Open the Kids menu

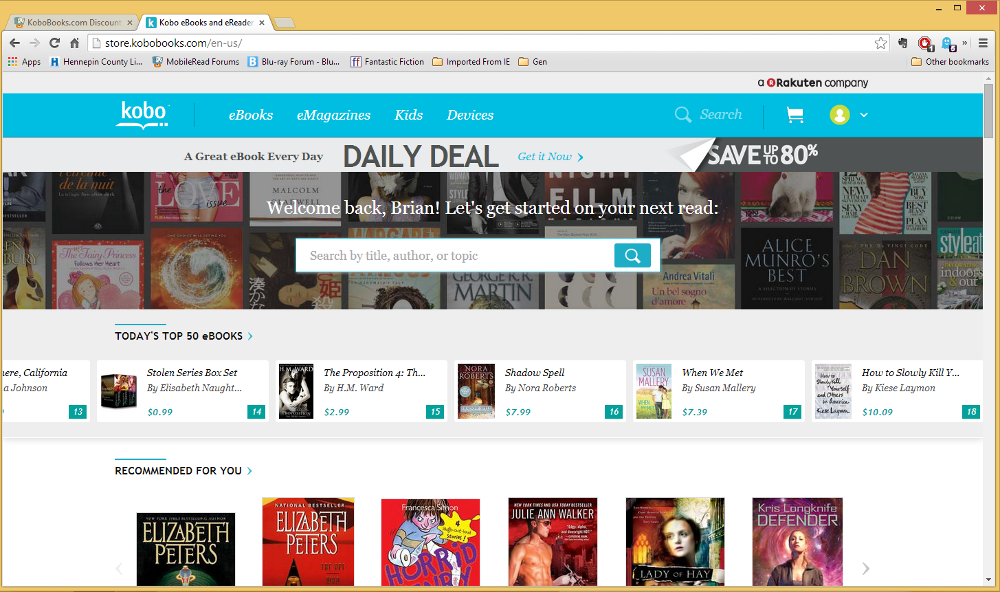(409, 115)
